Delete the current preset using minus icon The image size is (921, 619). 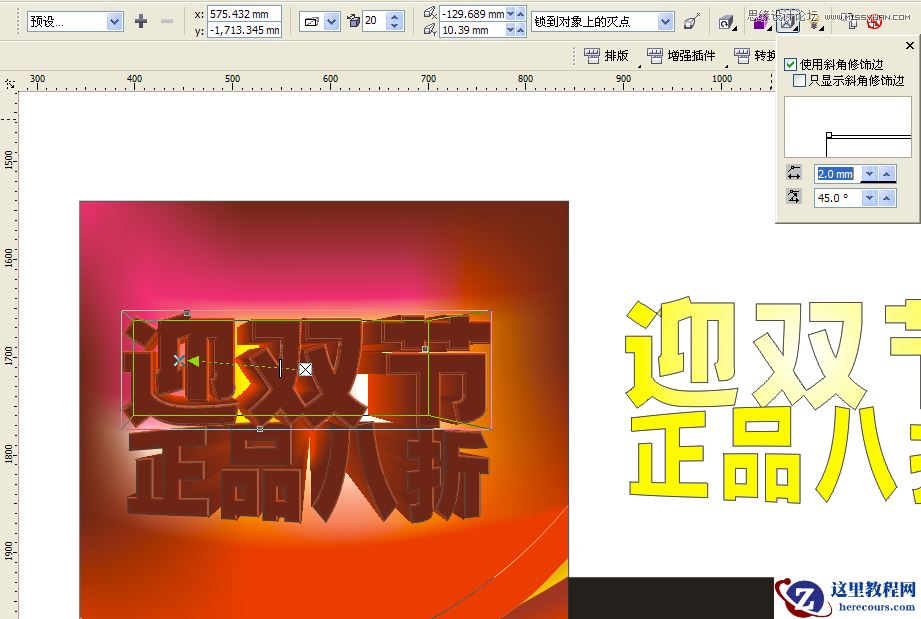click(x=167, y=20)
